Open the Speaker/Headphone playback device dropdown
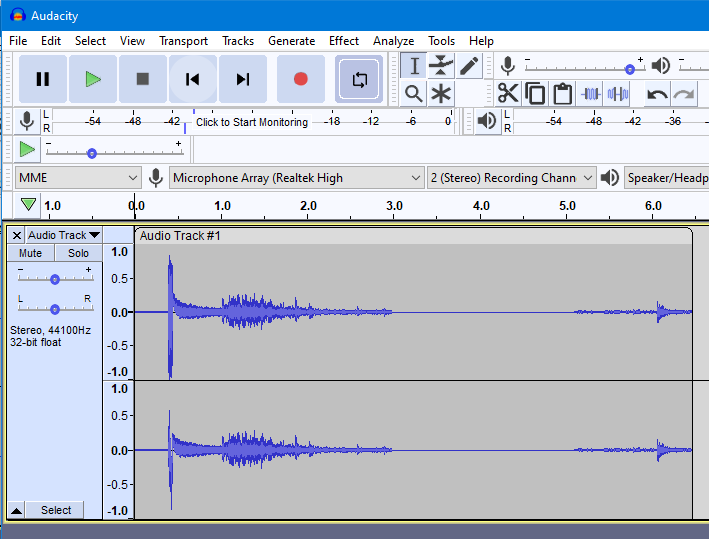Screen dimensions: 709x539 (667, 178)
